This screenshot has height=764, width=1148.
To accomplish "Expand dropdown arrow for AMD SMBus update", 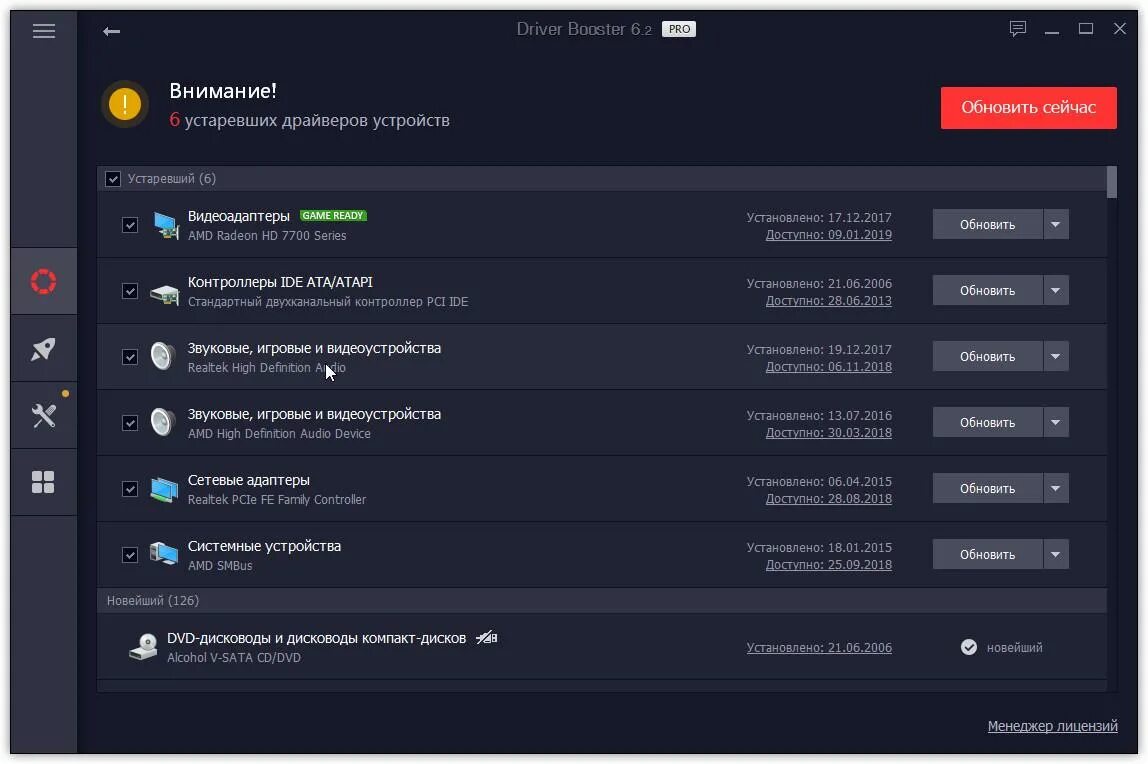I will pos(1056,553).
